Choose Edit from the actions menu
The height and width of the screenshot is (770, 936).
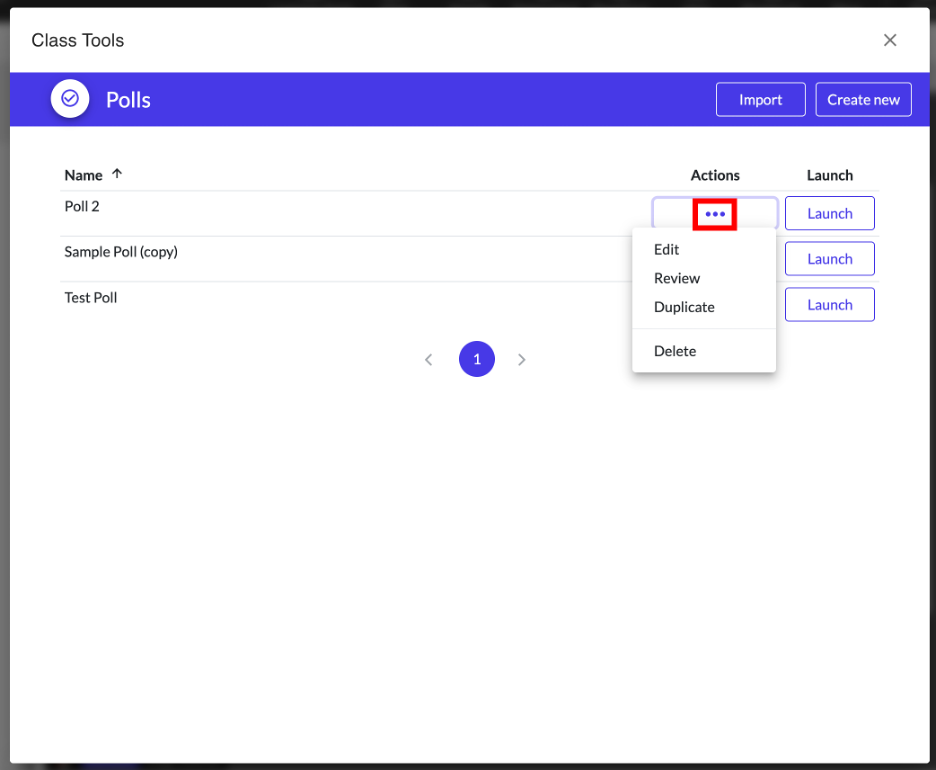667,250
